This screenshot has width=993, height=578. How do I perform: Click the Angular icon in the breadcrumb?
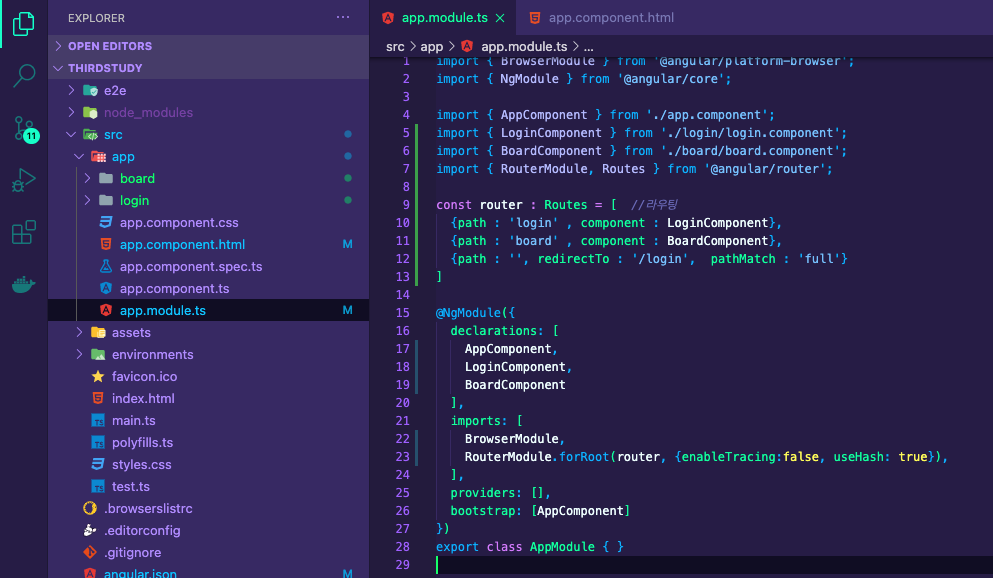click(x=467, y=46)
